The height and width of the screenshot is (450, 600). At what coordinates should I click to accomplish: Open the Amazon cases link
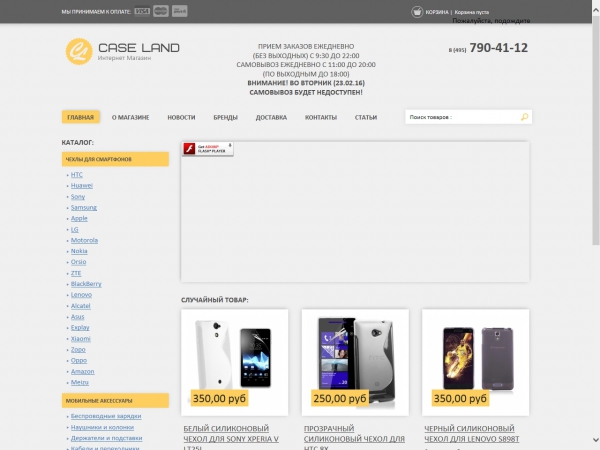click(x=82, y=372)
